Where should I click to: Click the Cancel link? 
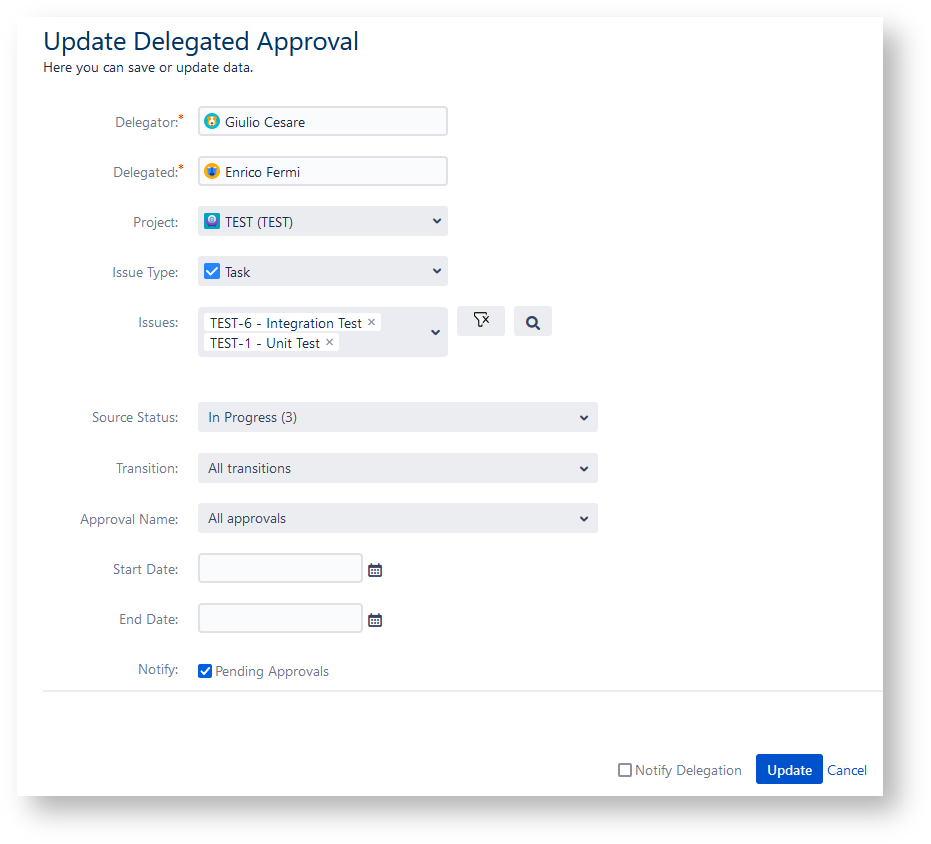[847, 770]
